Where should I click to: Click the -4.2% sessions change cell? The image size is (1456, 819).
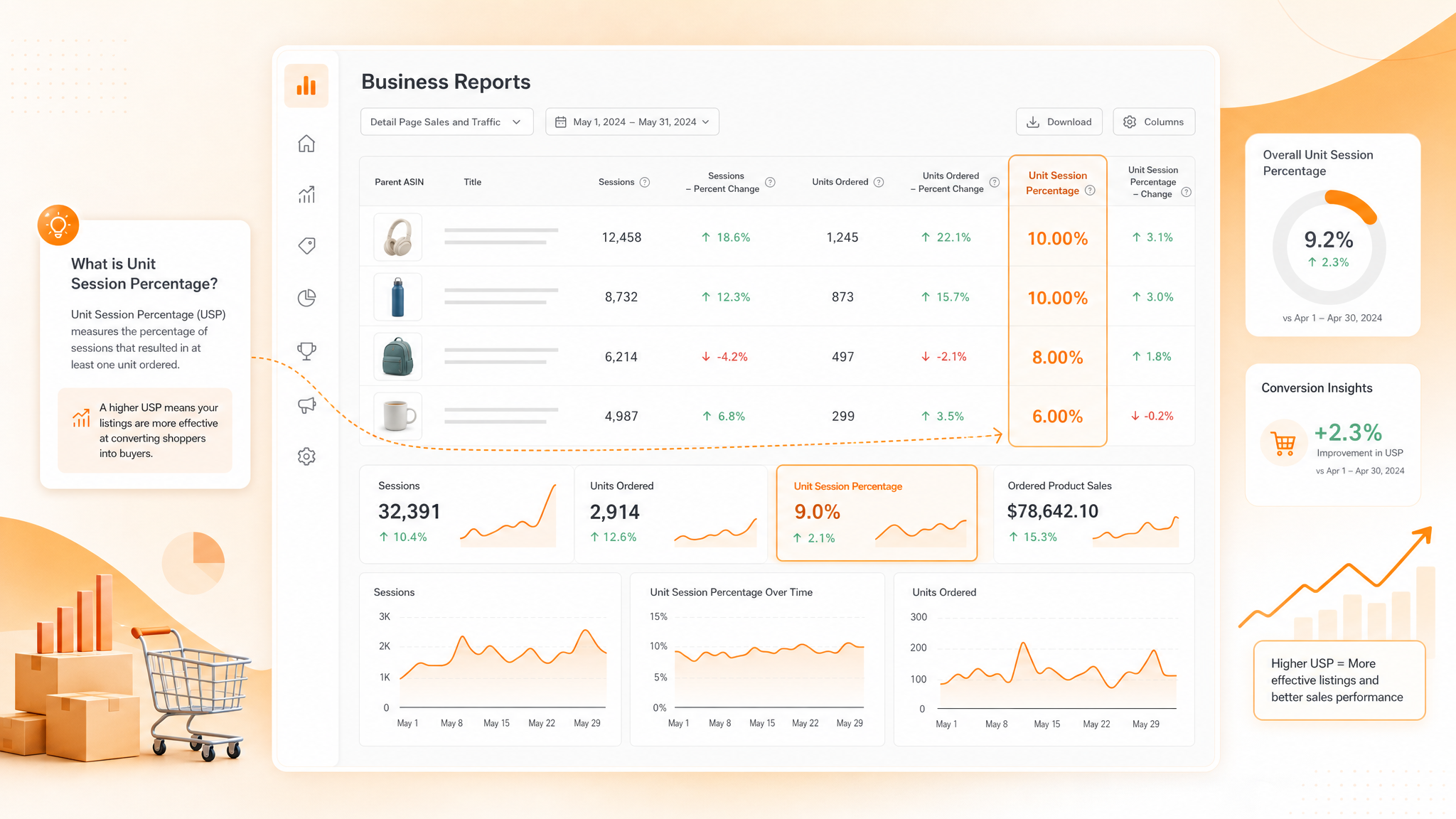[x=724, y=357]
